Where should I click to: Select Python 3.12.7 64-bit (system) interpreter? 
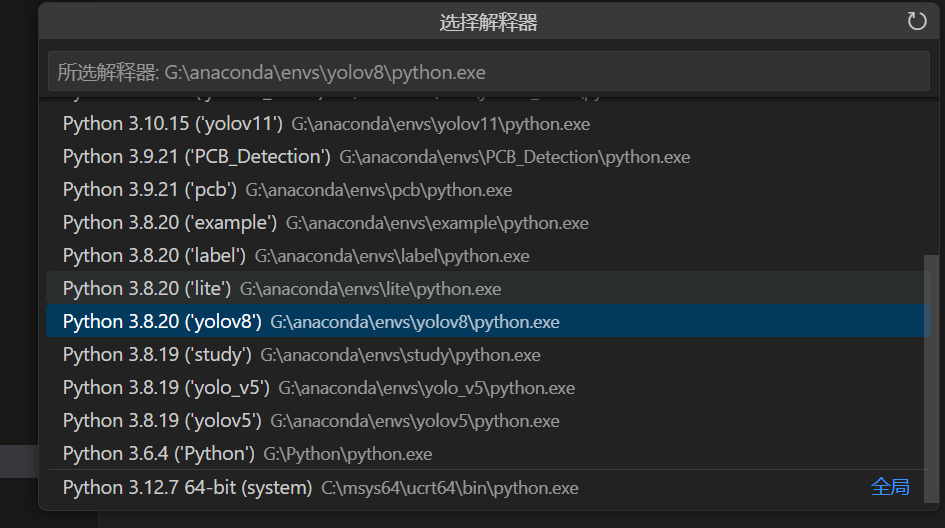click(488, 487)
